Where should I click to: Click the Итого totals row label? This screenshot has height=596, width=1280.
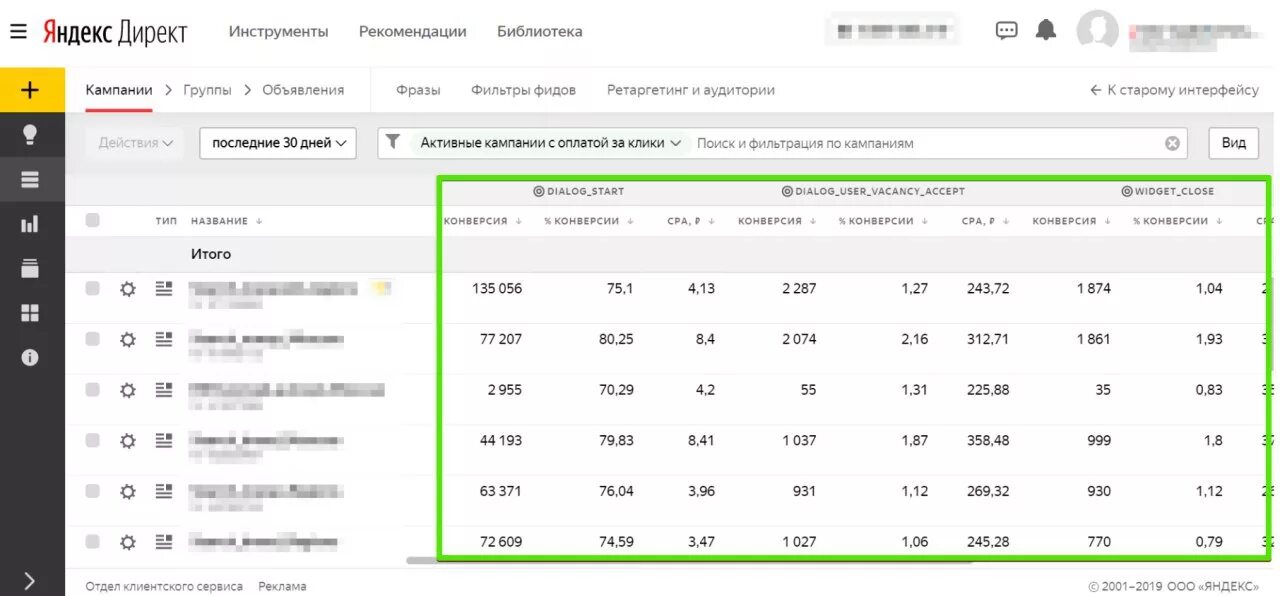[211, 254]
